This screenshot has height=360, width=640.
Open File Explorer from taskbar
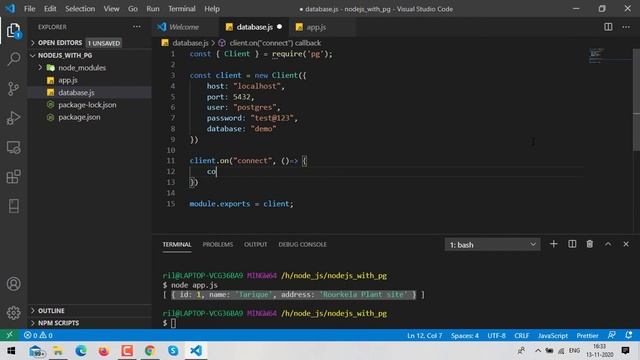click(58, 351)
